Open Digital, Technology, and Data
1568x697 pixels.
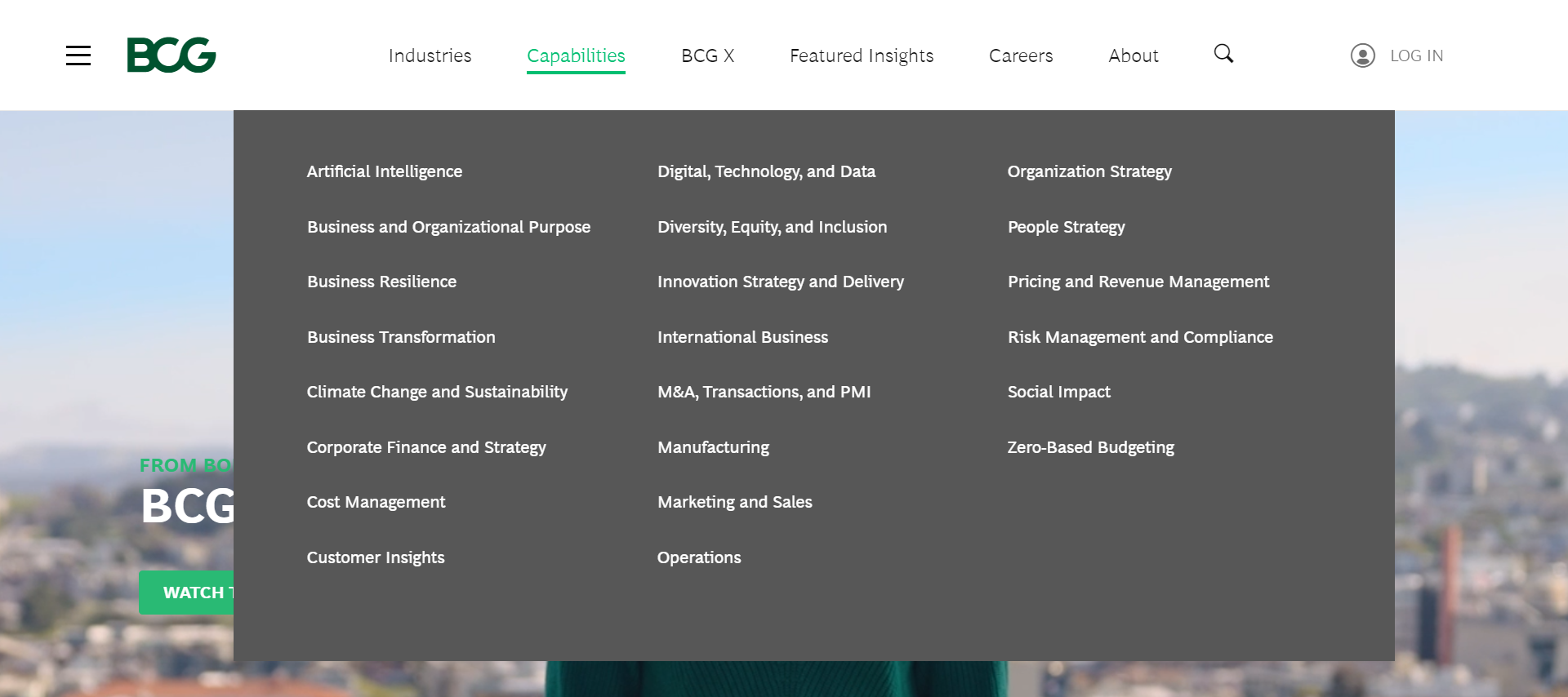click(x=766, y=171)
